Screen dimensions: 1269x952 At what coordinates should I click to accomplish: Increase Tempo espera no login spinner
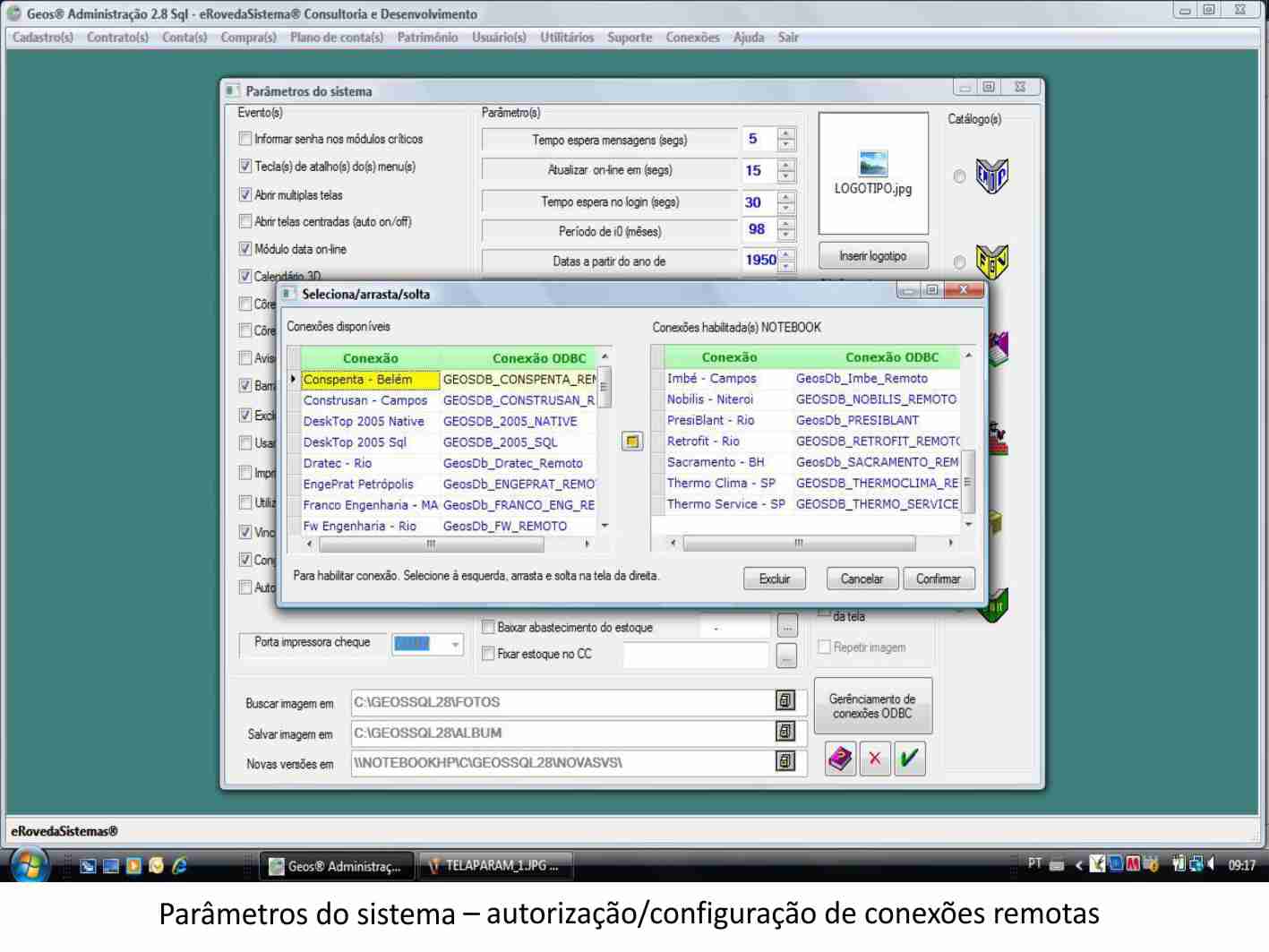pos(786,196)
